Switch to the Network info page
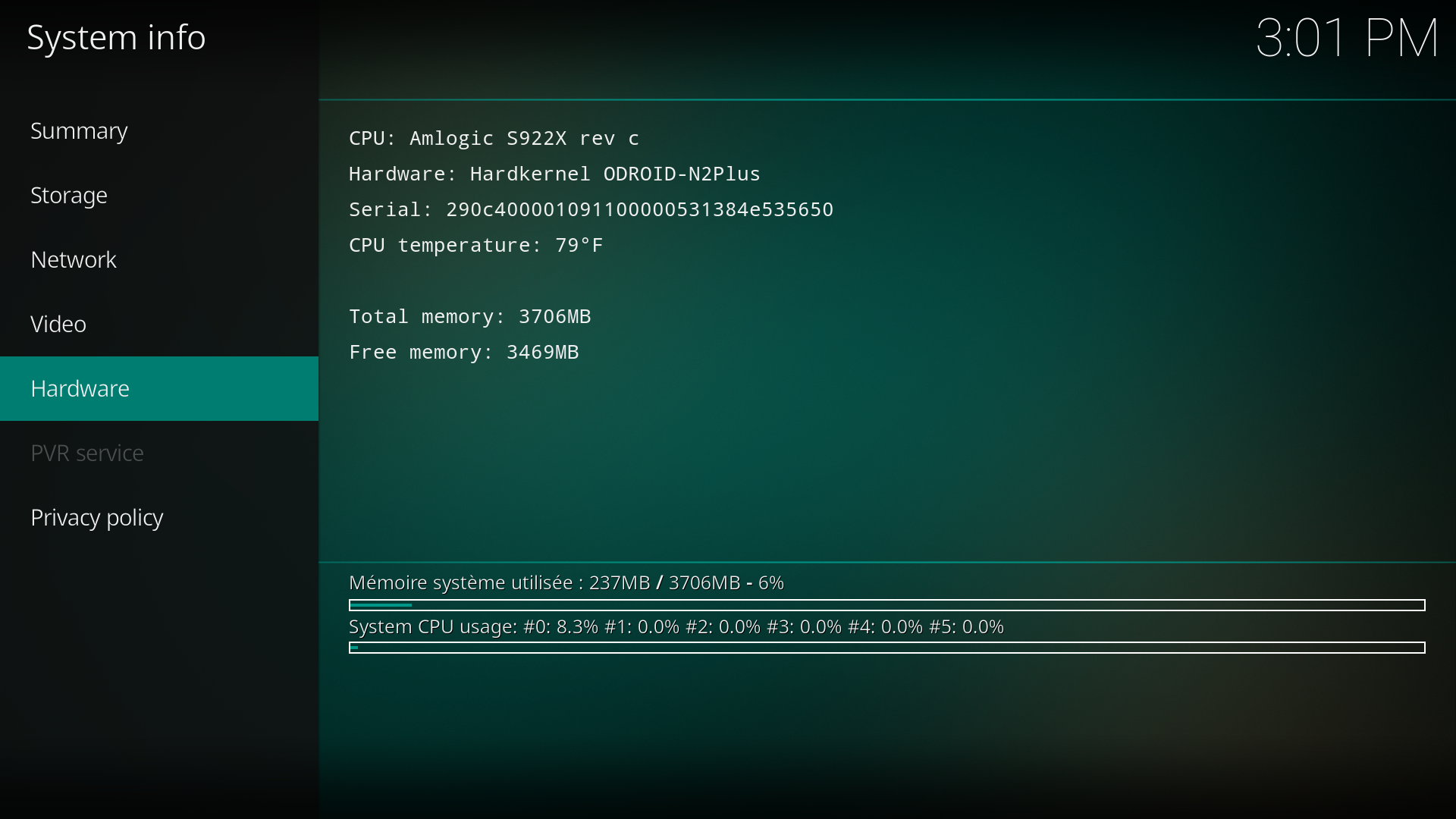This screenshot has height=819, width=1456. click(x=159, y=260)
